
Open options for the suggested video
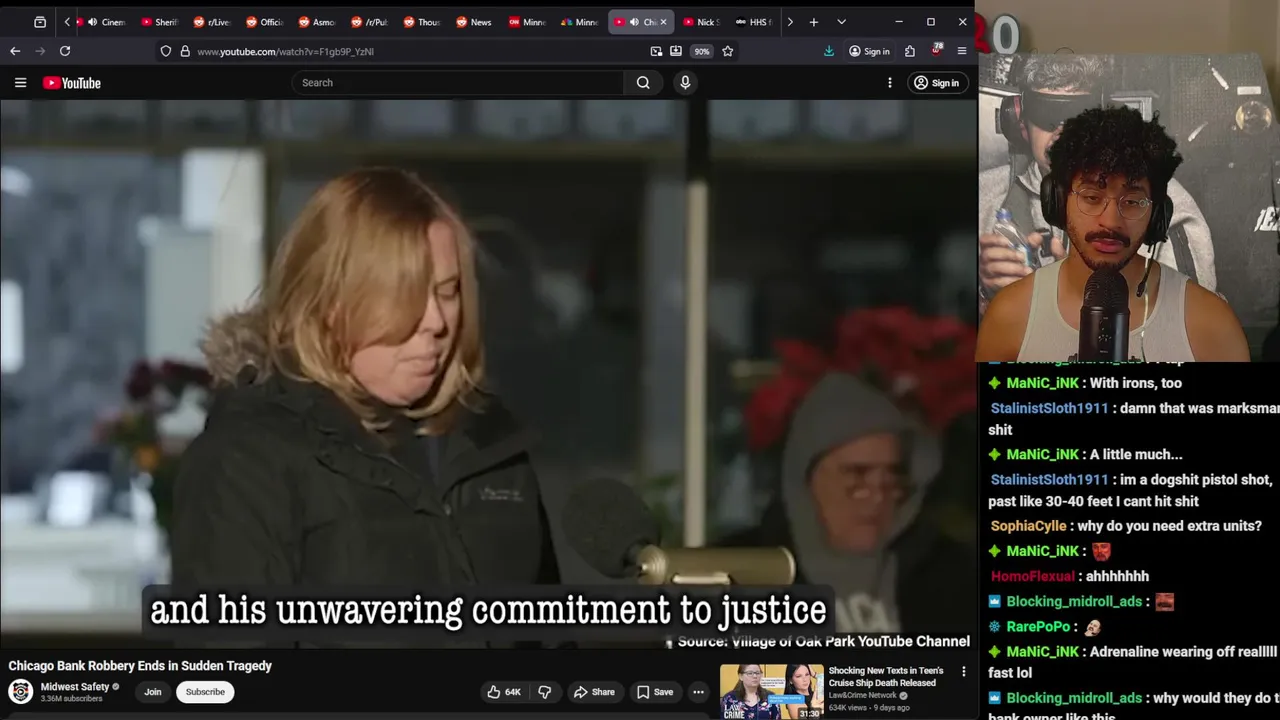click(964, 672)
